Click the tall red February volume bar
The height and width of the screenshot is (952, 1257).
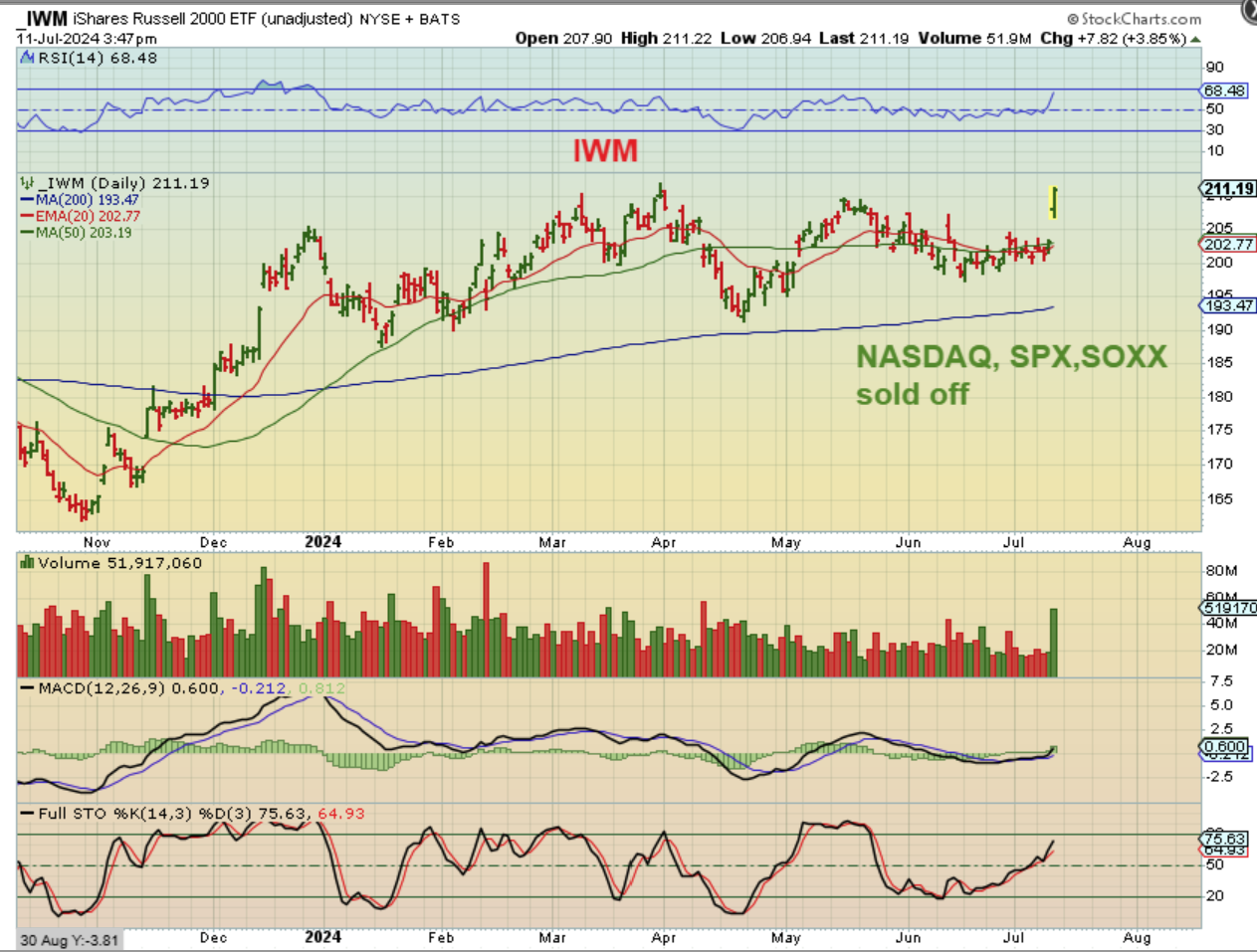[487, 620]
